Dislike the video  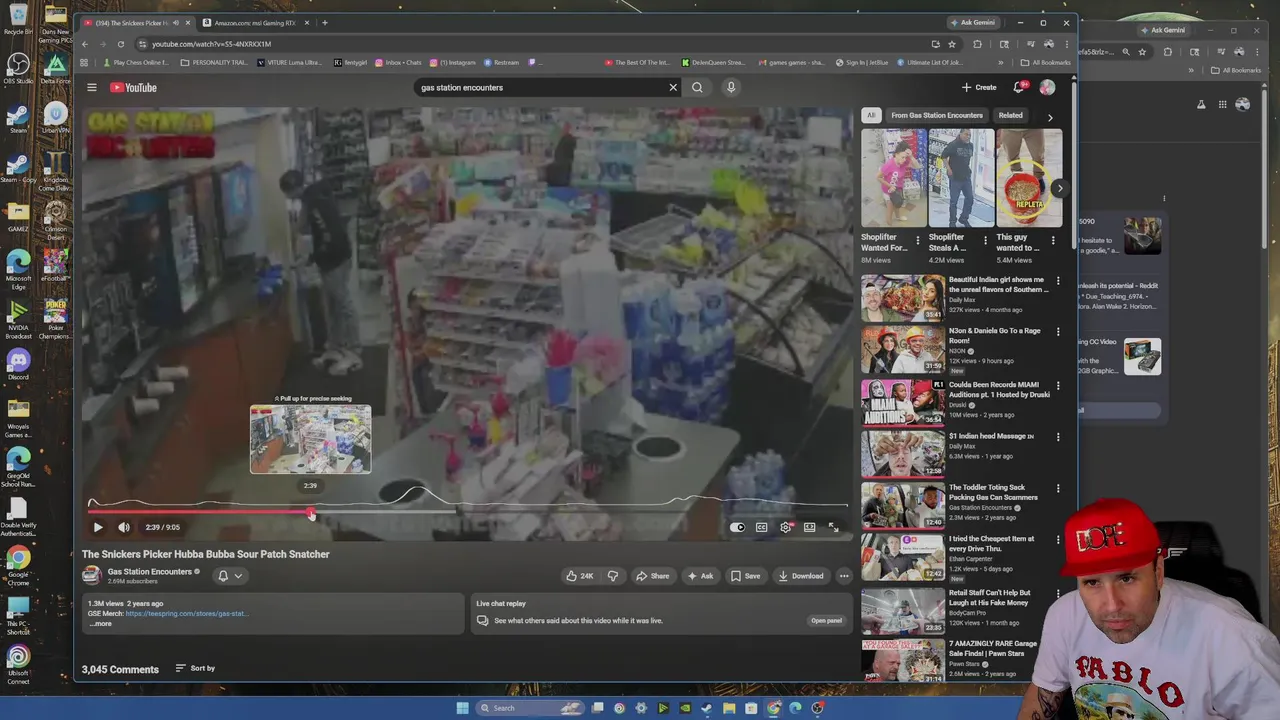tap(613, 576)
